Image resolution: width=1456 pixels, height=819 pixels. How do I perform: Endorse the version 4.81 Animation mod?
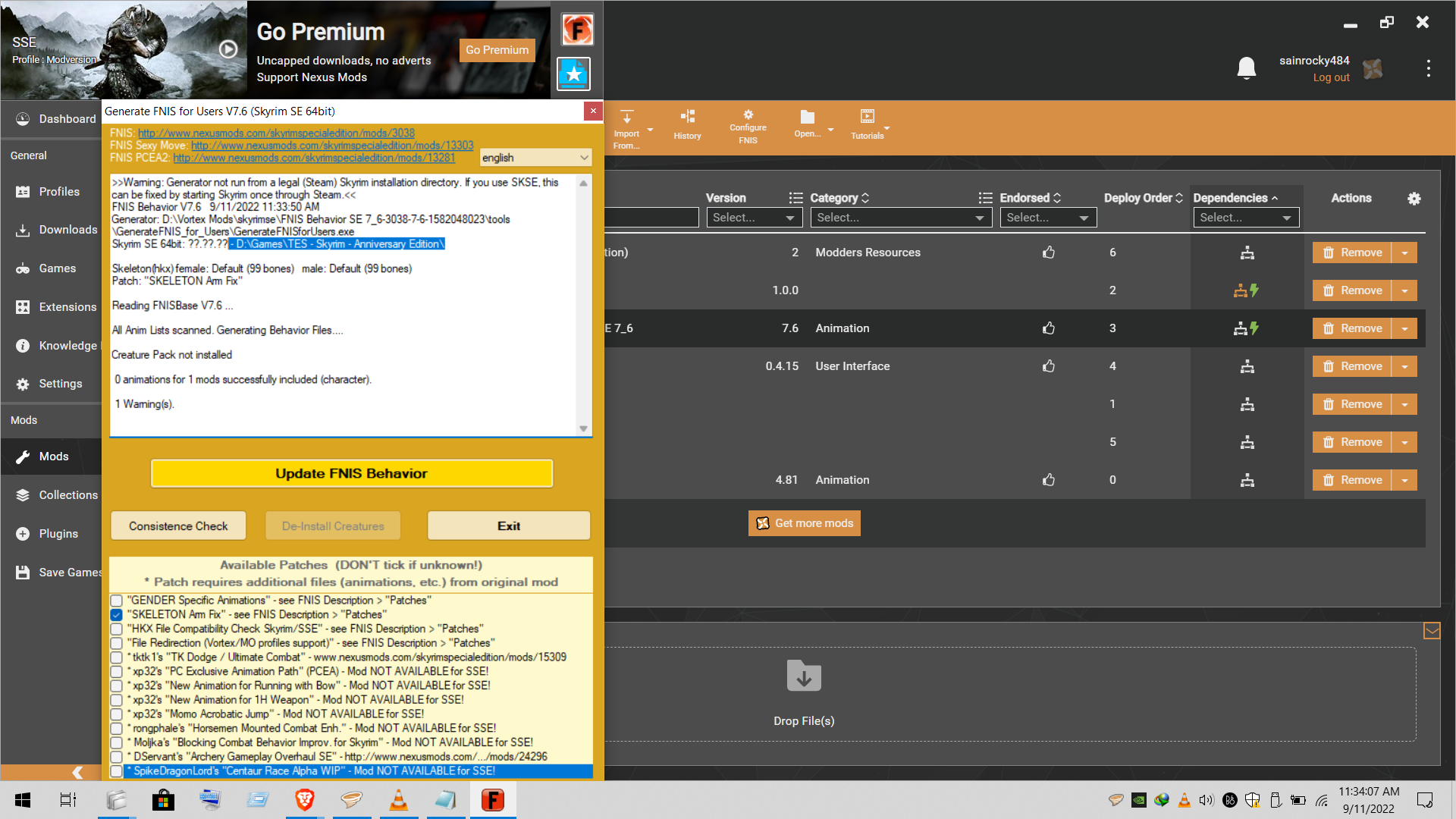click(x=1049, y=480)
